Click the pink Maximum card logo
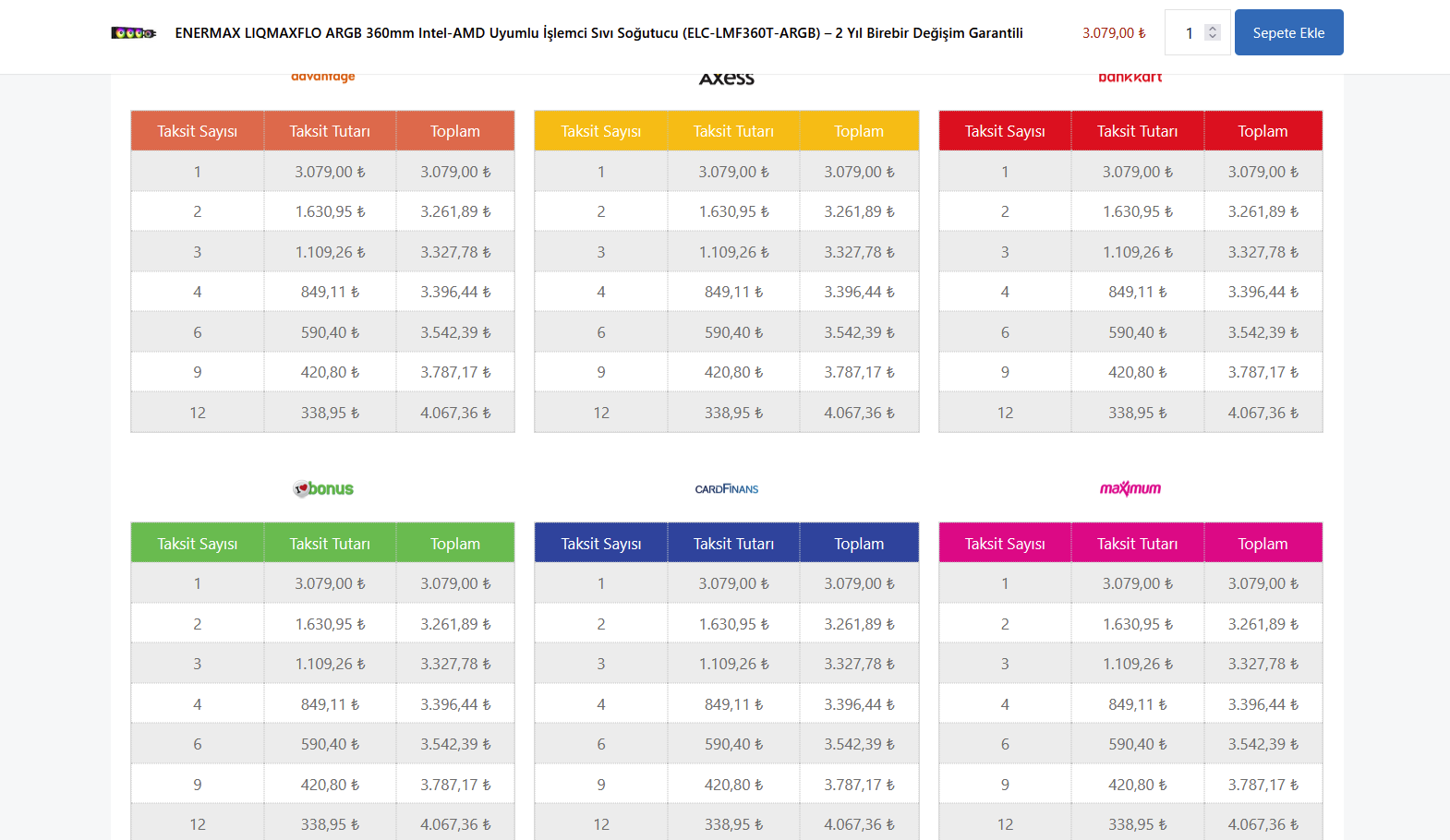This screenshot has width=1450, height=840. (x=1130, y=488)
